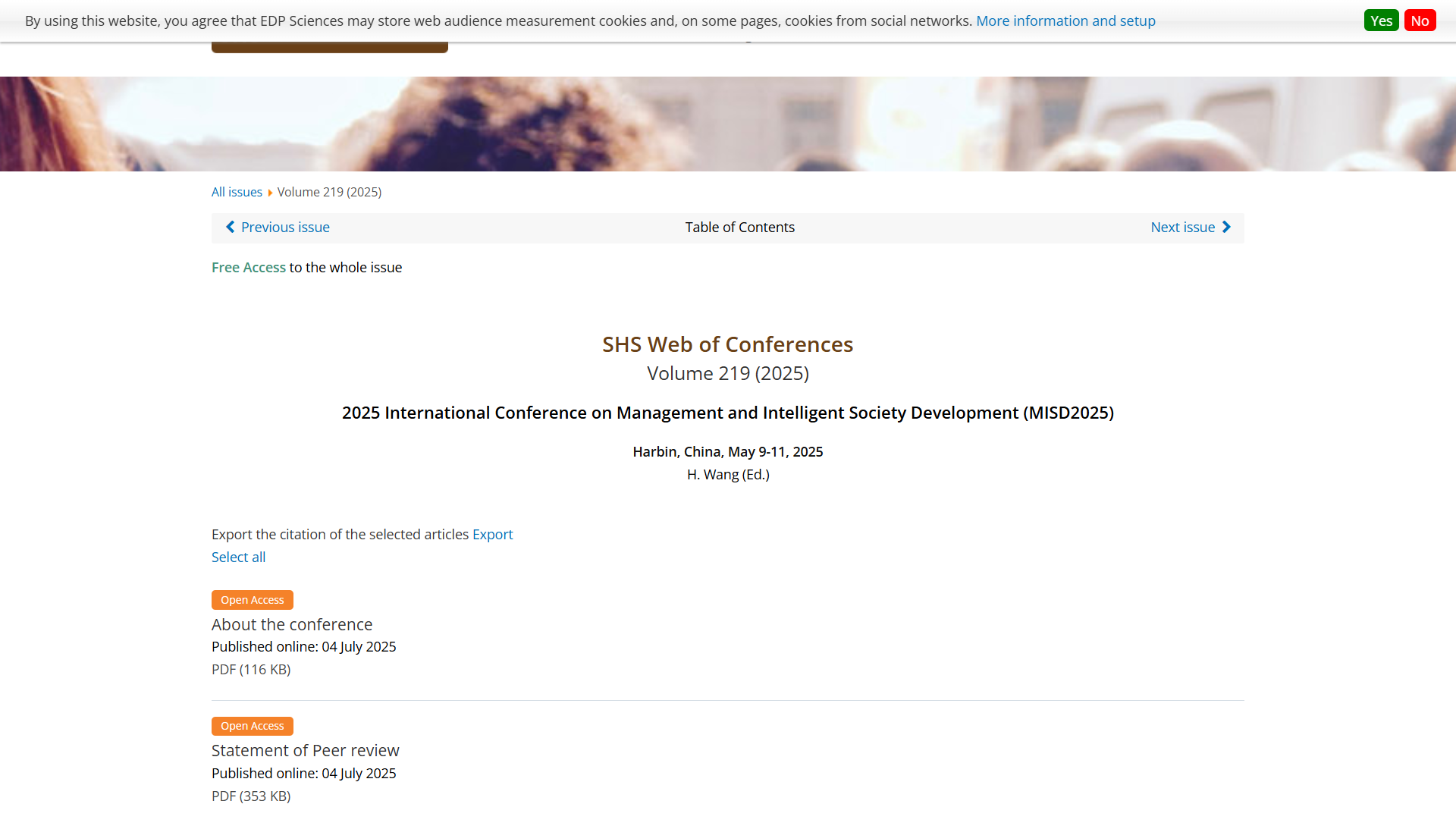
Task: Click the partially hidden brown button at top
Action: 329,48
